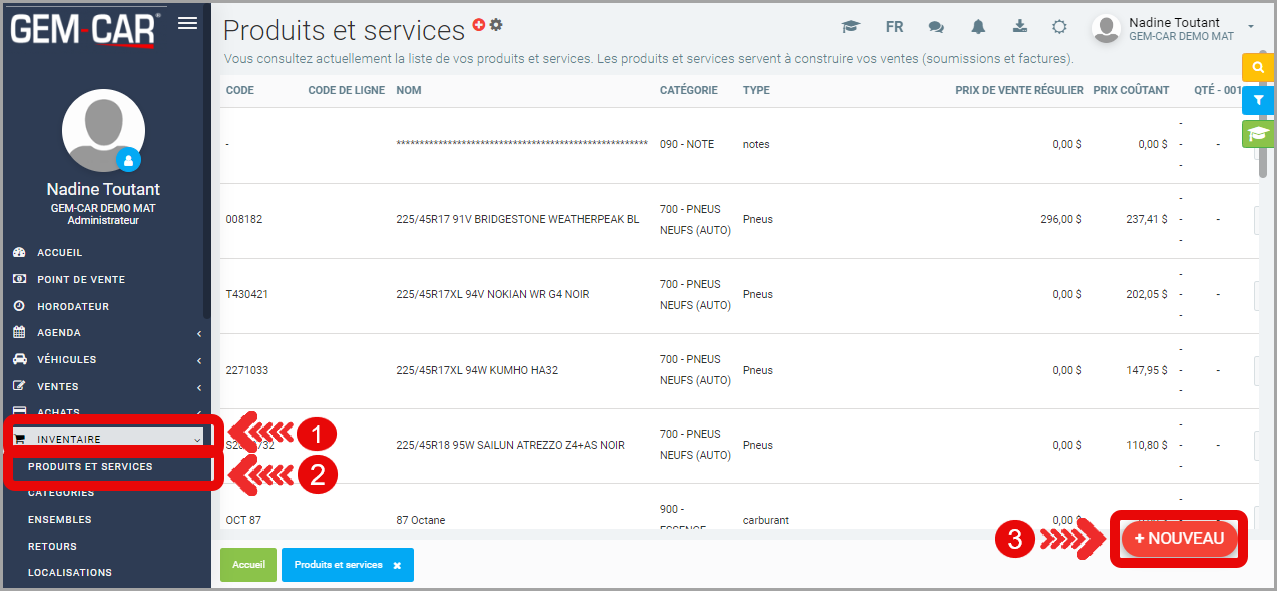Open the chat messages icon
Image resolution: width=1277 pixels, height=591 pixels.
click(x=936, y=27)
